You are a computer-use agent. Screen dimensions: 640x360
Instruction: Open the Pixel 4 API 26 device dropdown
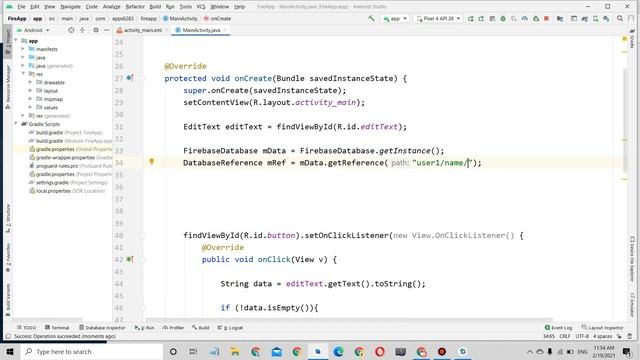[438, 19]
